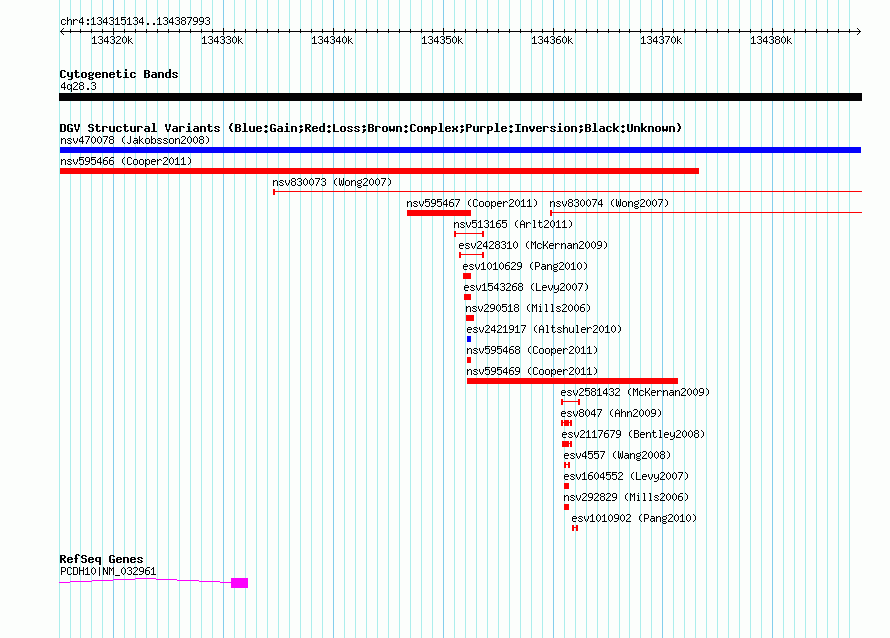
Task: Click nsv595469 (Cooper2011) label
Action: pos(532,371)
